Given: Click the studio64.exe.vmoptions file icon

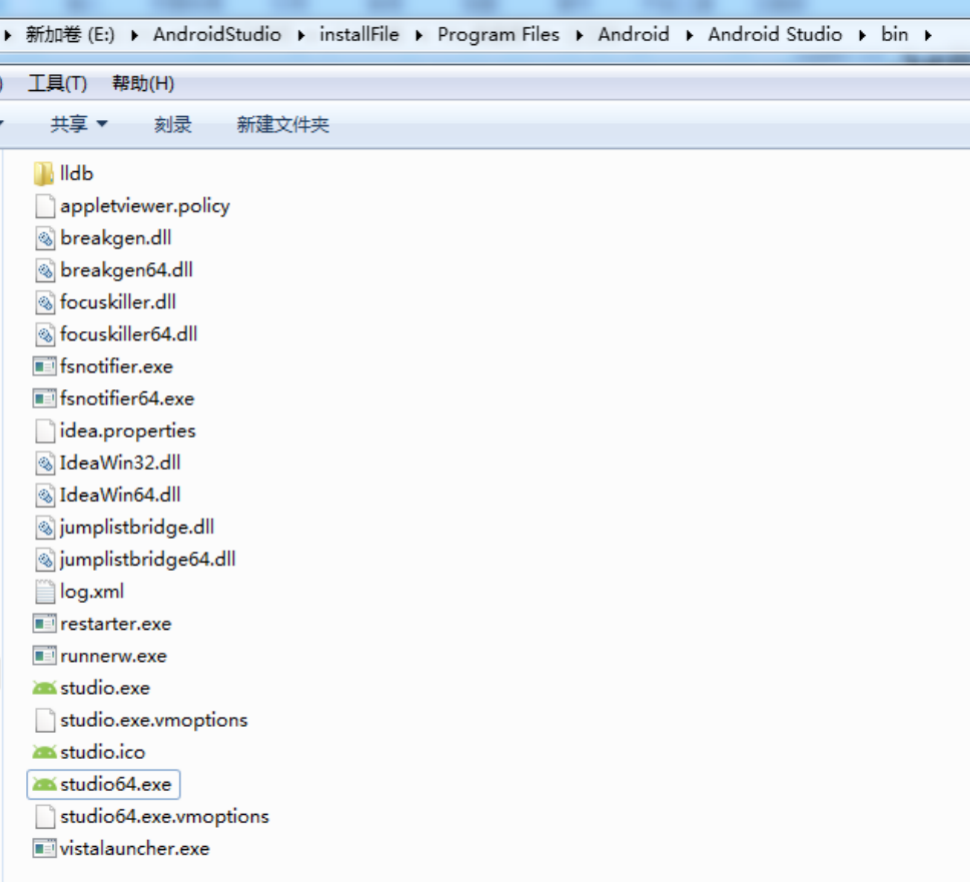Looking at the screenshot, I should [x=45, y=817].
